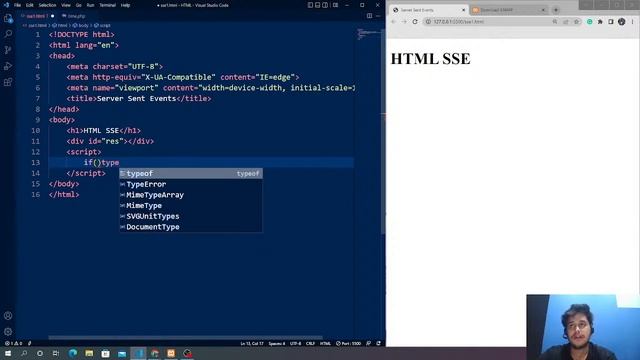640x360 pixels.
Task: Open the Selection menu
Action: (47, 5)
